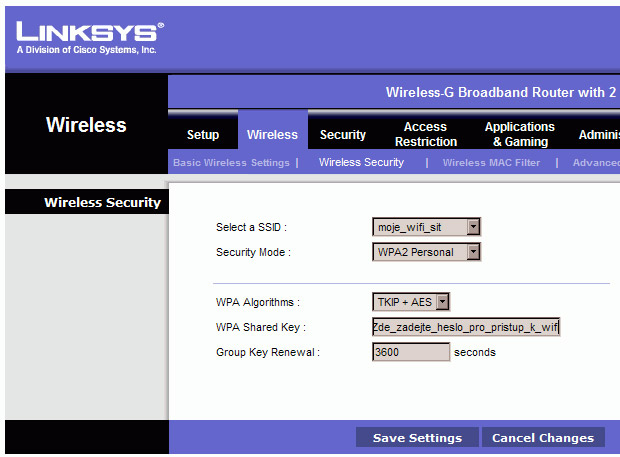
Task: Expand the Select a SSID dropdown arrow
Action: pyautogui.click(x=473, y=227)
